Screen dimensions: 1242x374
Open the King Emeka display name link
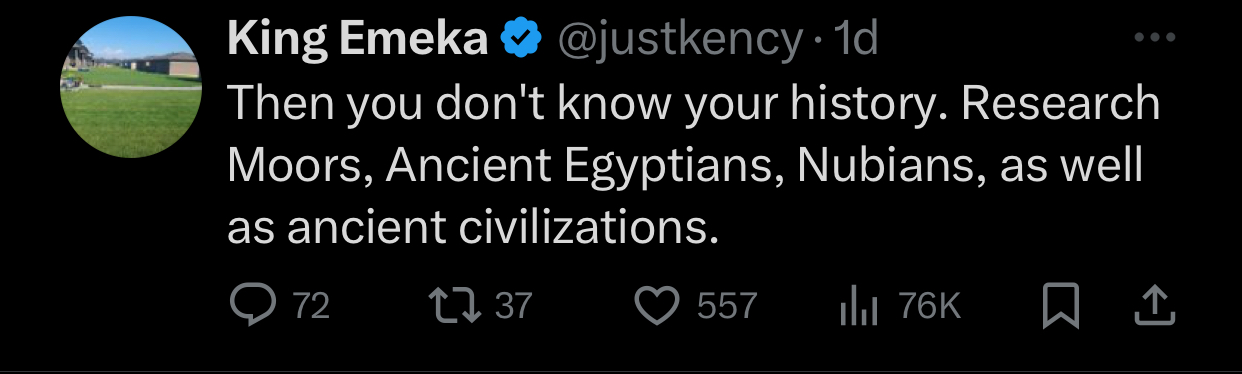[359, 39]
